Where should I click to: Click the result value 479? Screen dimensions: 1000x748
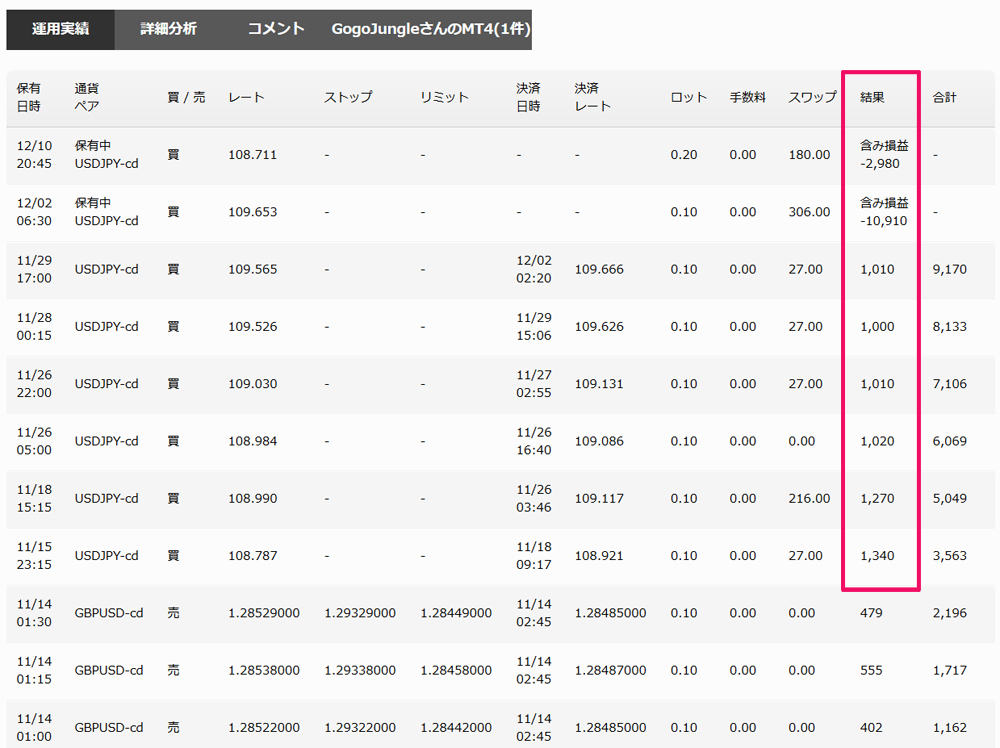871,613
